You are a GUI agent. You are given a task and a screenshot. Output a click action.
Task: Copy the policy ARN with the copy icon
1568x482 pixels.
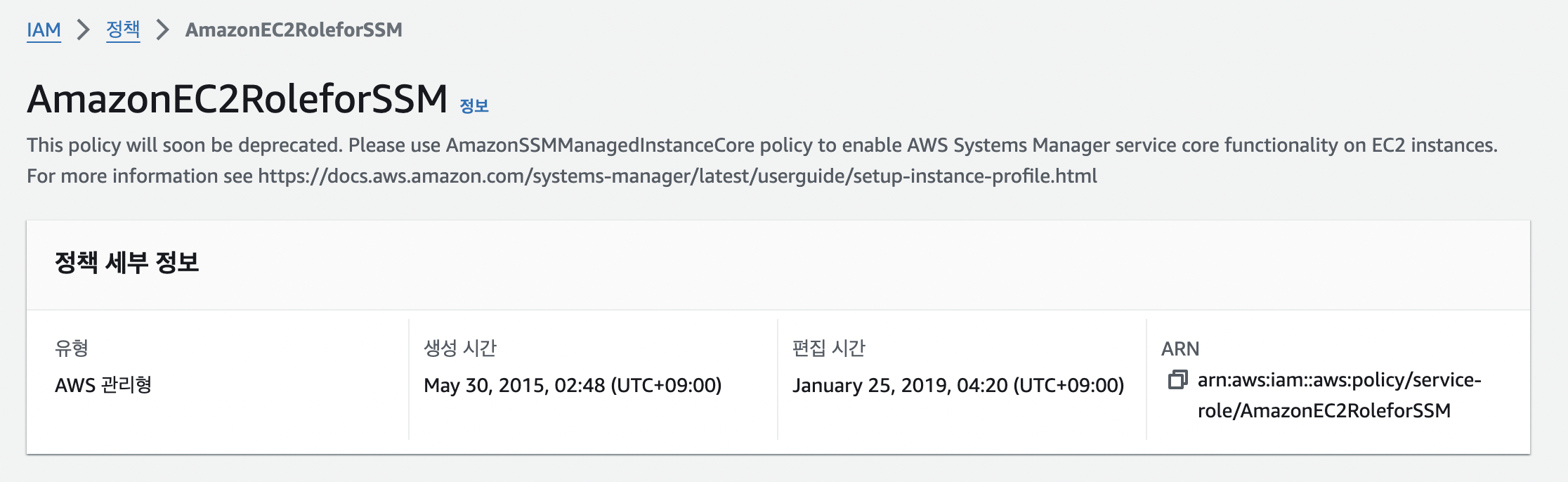1177,380
